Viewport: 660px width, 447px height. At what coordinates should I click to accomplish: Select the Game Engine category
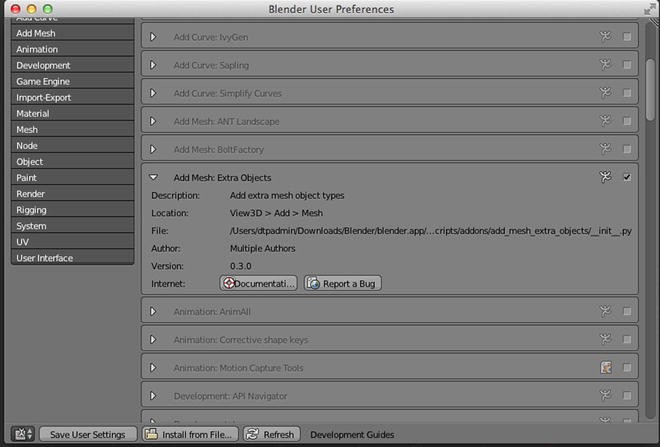pos(72,81)
